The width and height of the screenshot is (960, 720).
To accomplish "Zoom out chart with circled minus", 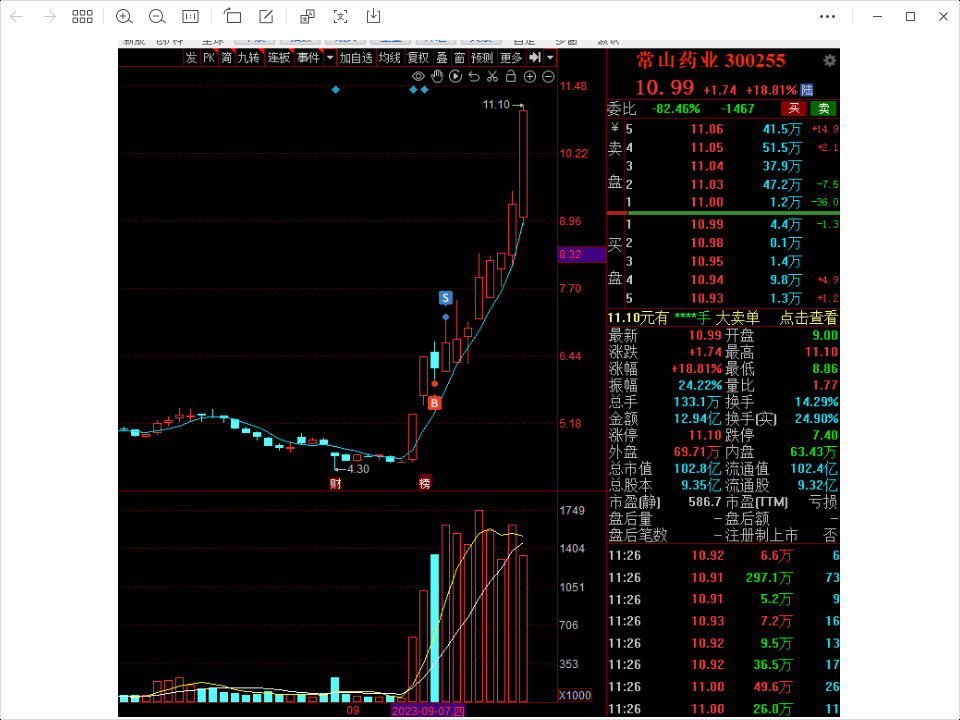I will tap(549, 77).
